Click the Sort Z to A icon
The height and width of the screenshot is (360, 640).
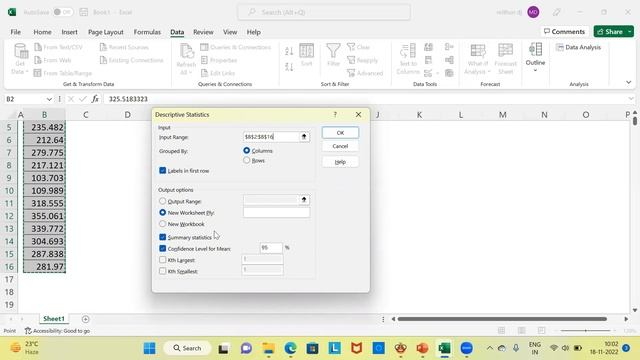pyautogui.click(x=289, y=67)
